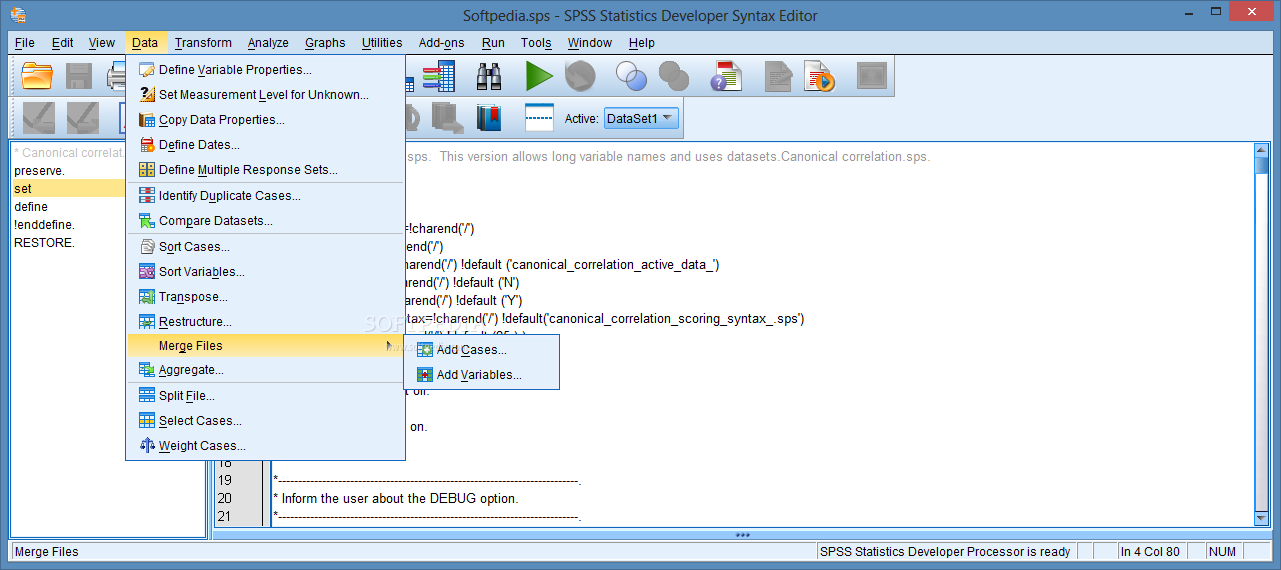Click the vertical scrollbar down arrow
This screenshot has height=570, width=1281.
point(1262,518)
